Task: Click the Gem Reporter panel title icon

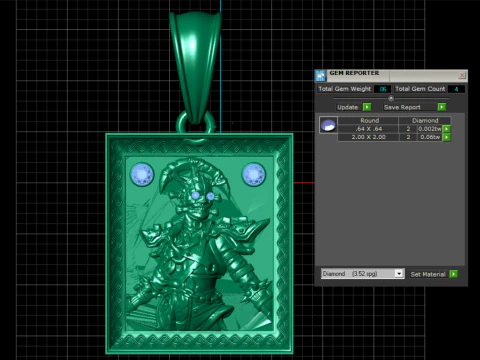Action: click(321, 75)
